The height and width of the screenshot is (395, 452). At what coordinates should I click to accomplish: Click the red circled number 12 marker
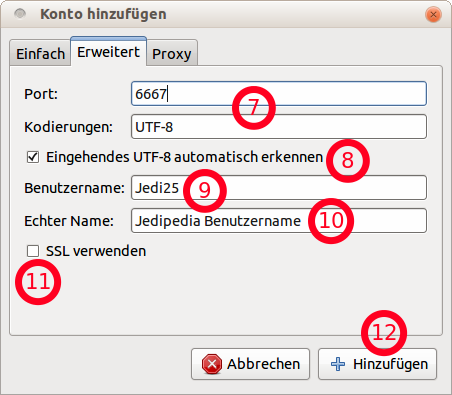[x=384, y=333]
